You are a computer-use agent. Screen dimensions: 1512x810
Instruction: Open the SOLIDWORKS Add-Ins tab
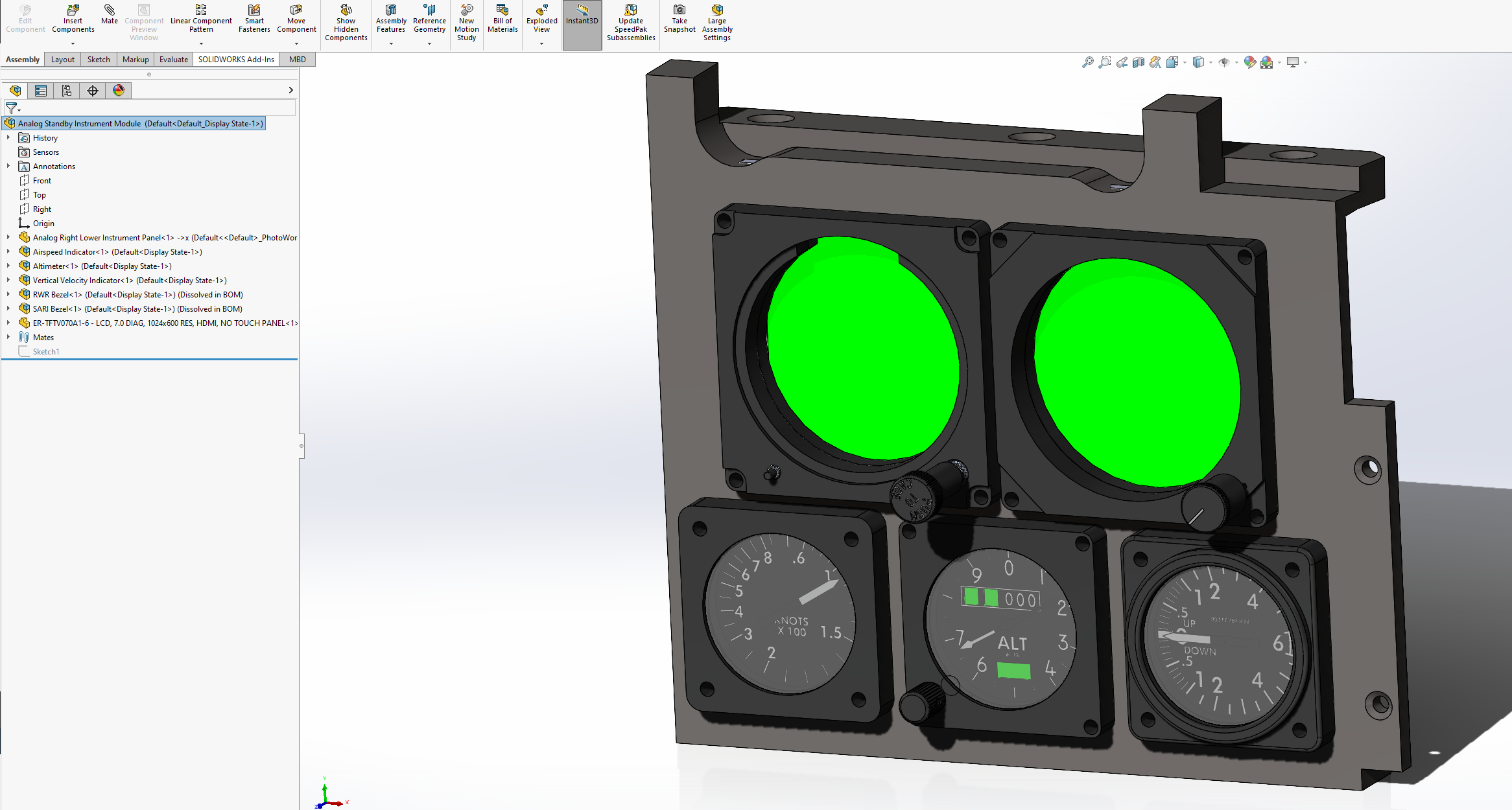236,59
